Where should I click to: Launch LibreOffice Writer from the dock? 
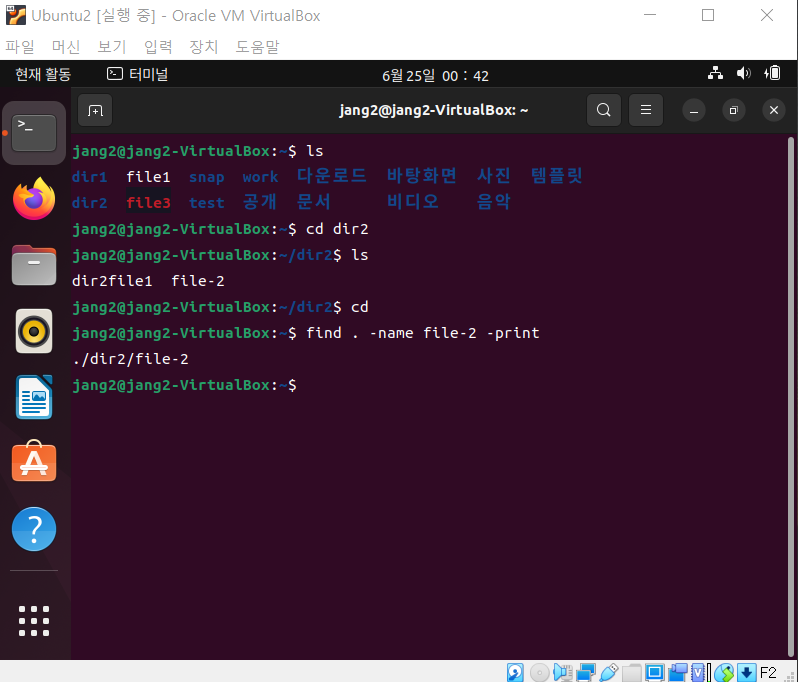[x=34, y=397]
